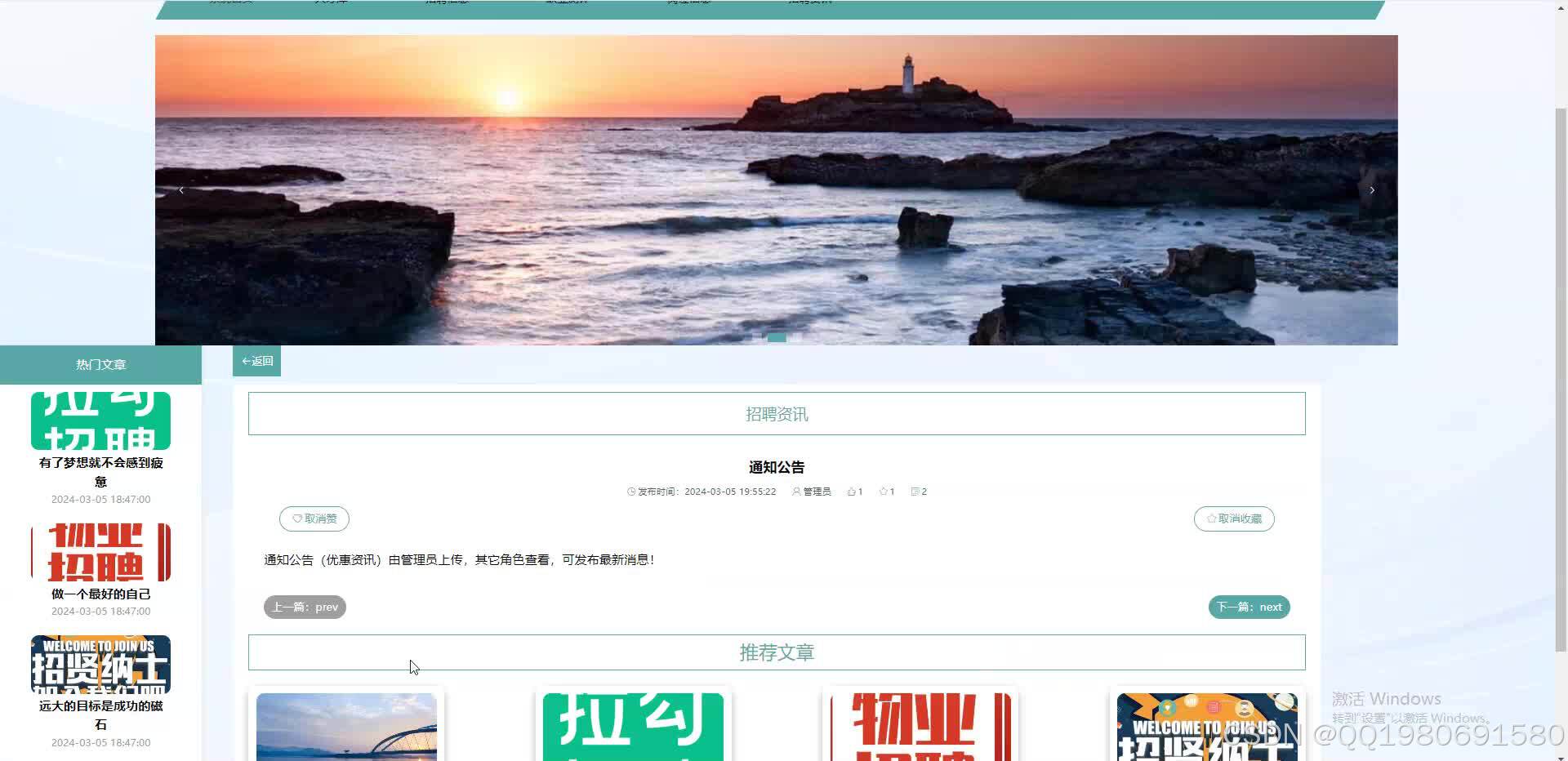This screenshot has height=761, width=1568.
Task: Open the 系统首页 menu item
Action: 231,2
